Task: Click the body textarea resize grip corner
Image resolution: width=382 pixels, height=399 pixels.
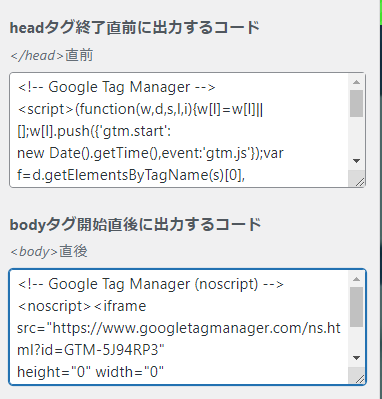Action: coord(359,378)
